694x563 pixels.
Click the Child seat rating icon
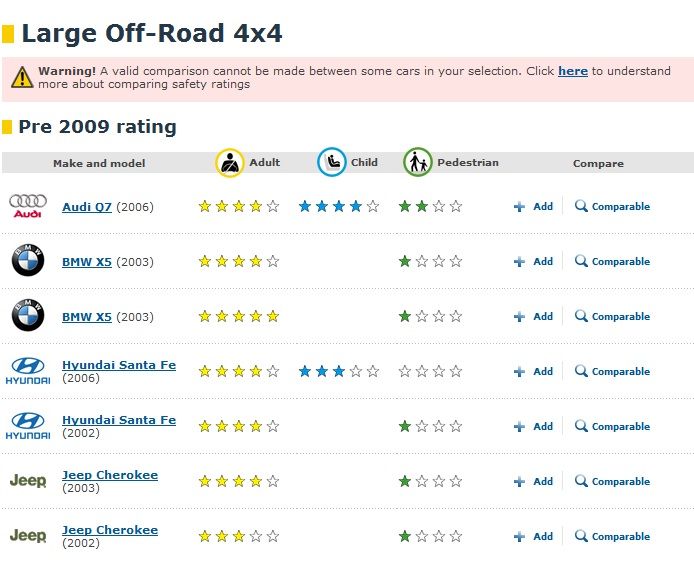(x=332, y=162)
